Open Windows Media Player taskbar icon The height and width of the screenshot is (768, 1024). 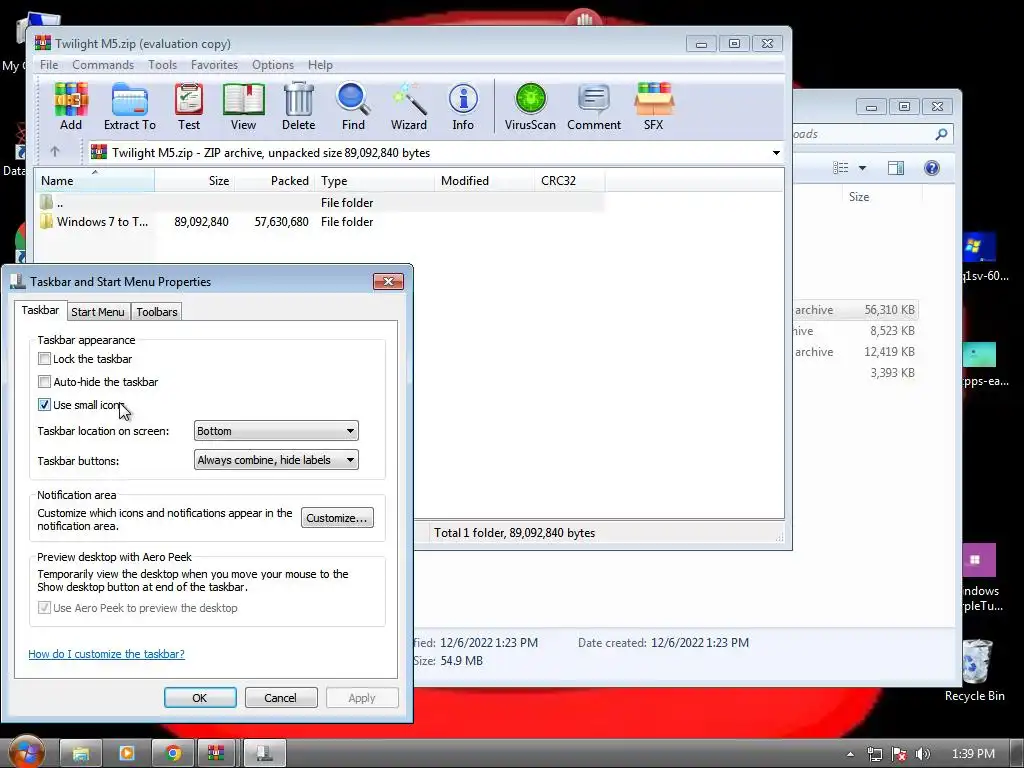pos(127,754)
